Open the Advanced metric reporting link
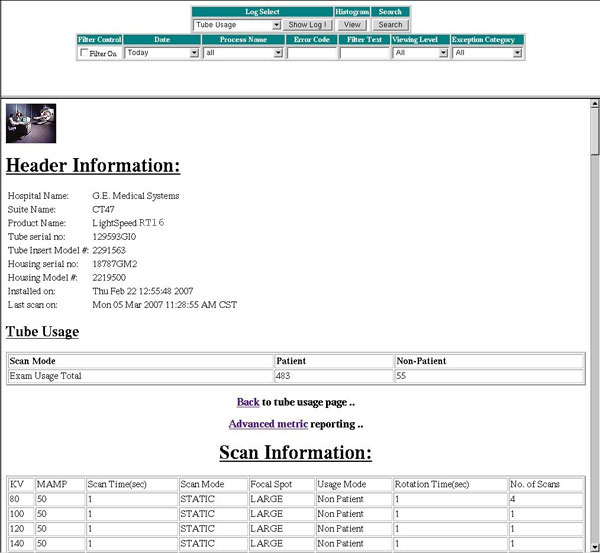Screen dimensions: 600x553 pyautogui.click(x=268, y=424)
